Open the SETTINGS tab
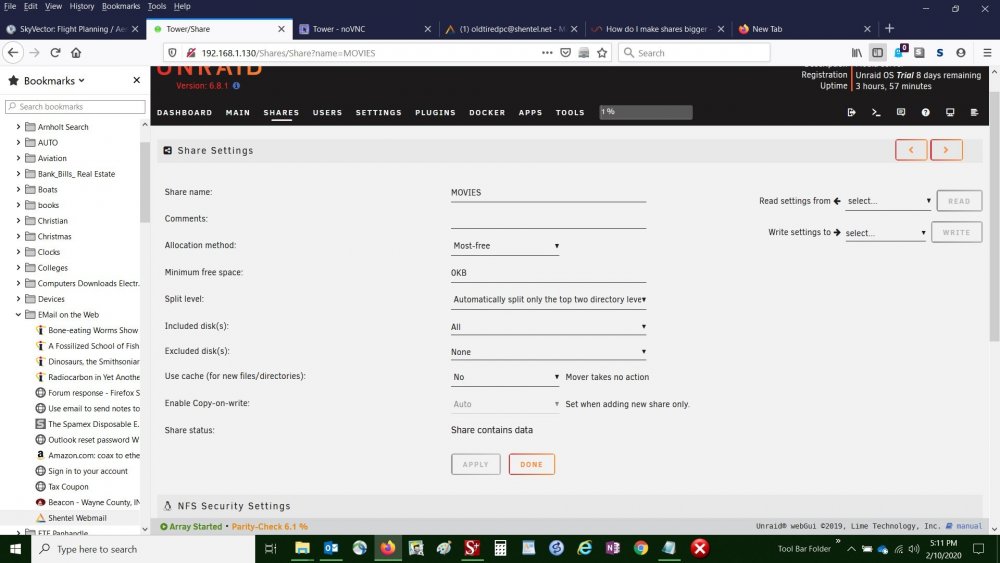This screenshot has height=563, width=1000. [x=379, y=112]
